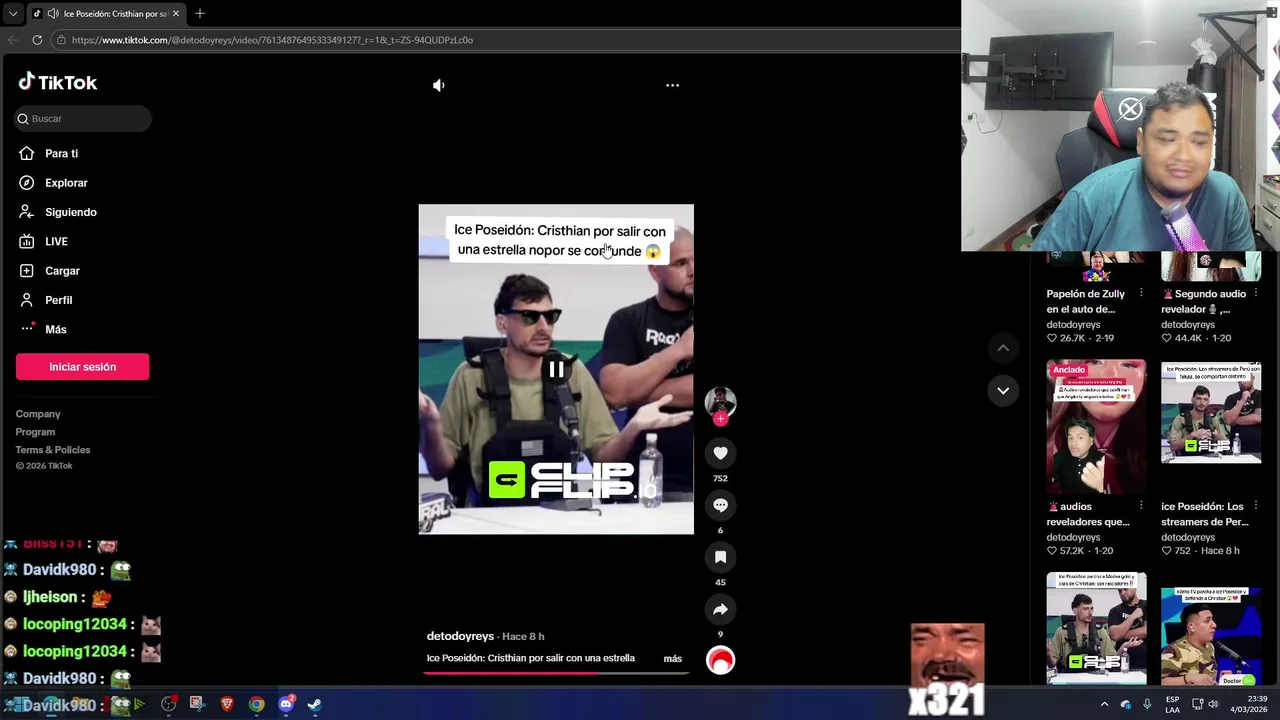This screenshot has height=720, width=1280.
Task: Open the system volume tray icon
Action: pyautogui.click(x=1213, y=704)
